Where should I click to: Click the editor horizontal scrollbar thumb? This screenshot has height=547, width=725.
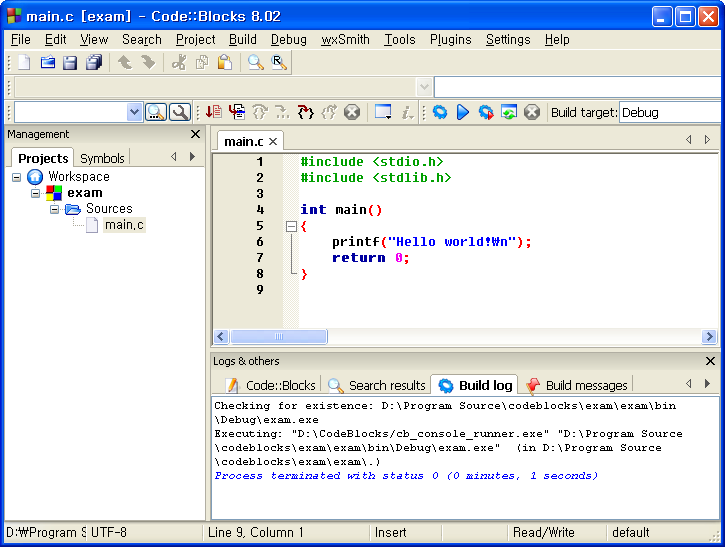point(279,337)
